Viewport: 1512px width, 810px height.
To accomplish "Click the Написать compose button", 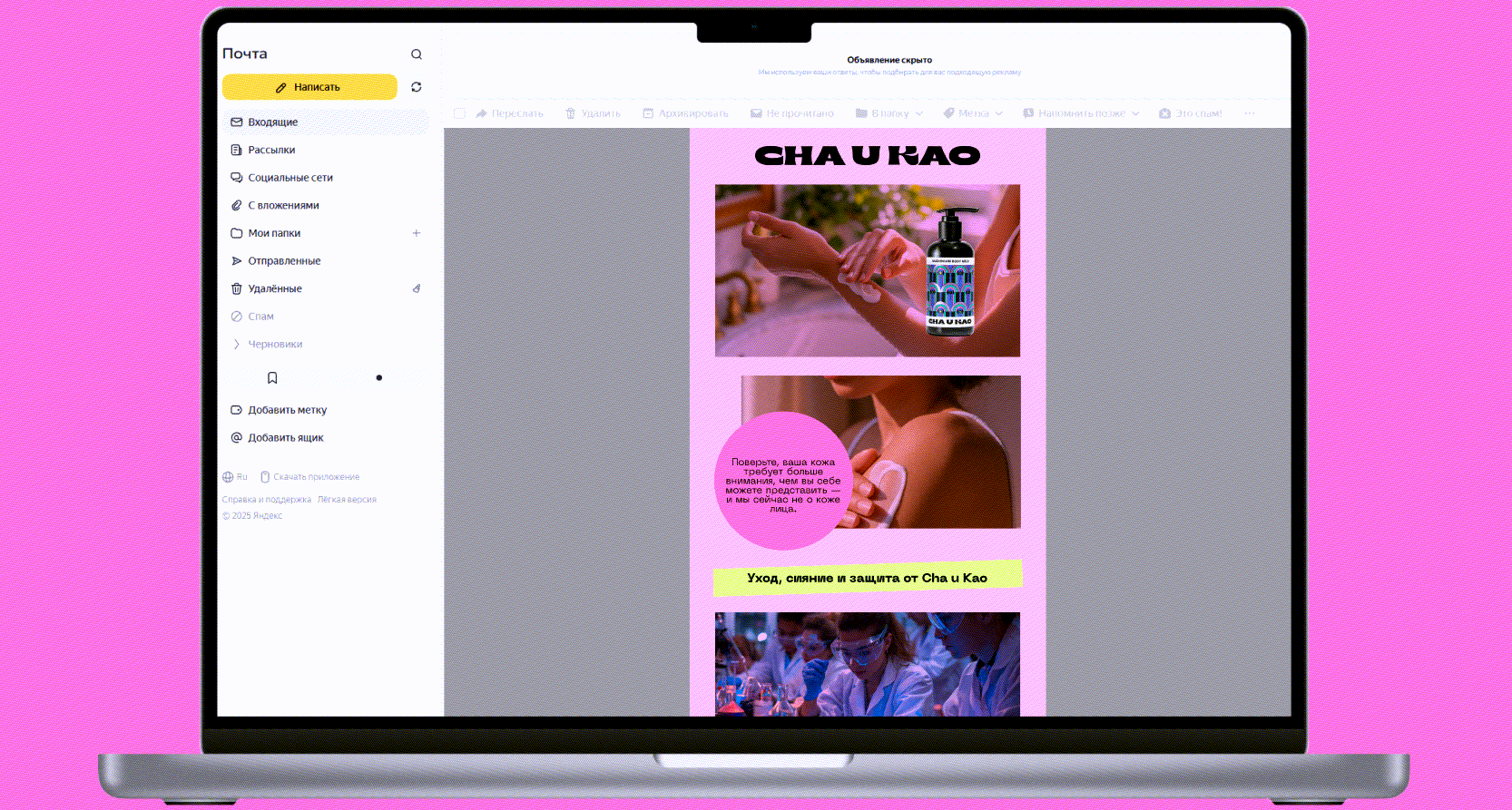I will [x=309, y=87].
